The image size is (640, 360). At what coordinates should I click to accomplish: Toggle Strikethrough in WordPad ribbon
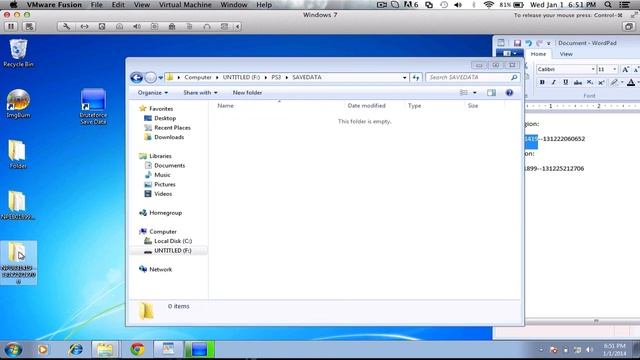click(578, 82)
